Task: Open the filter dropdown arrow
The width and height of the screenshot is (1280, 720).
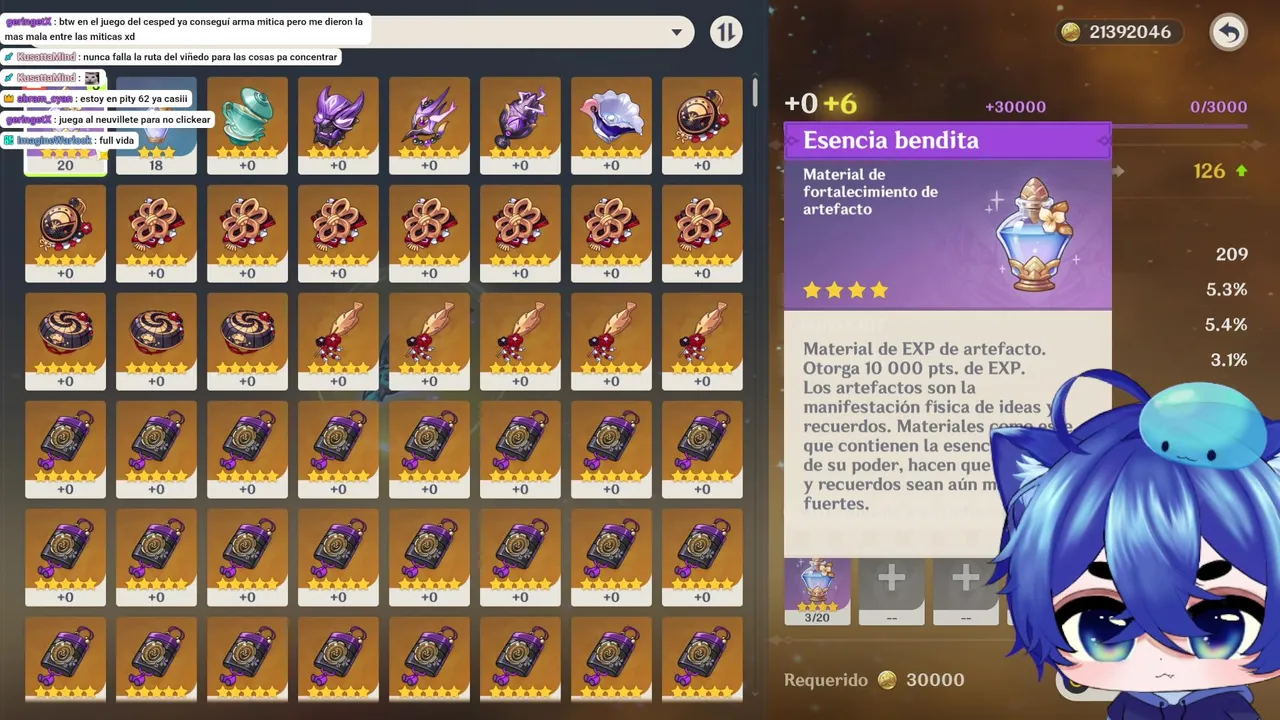Action: click(x=676, y=32)
